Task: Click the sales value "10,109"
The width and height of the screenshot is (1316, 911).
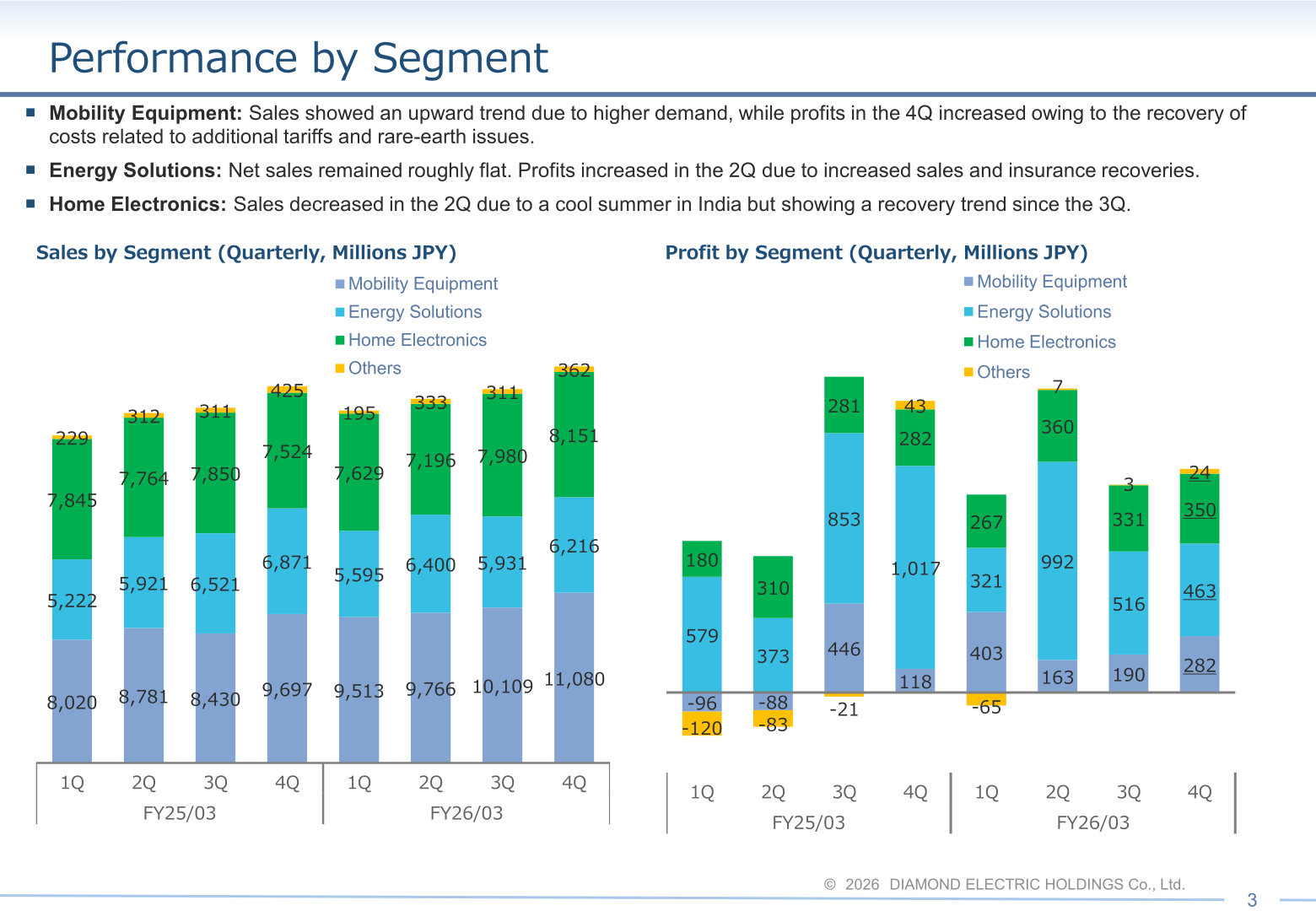Action: click(502, 687)
